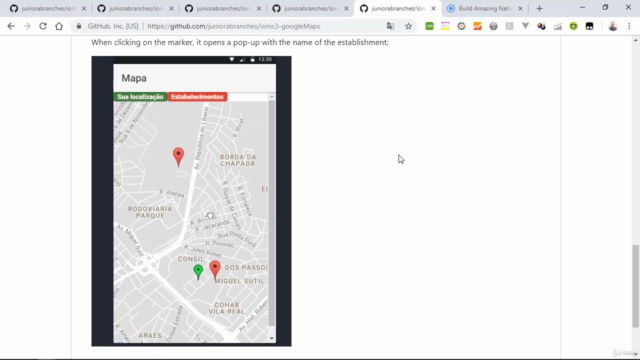This screenshot has width=640, height=360.
Task: Click the Mapa title in screenshot
Action: 134,78
